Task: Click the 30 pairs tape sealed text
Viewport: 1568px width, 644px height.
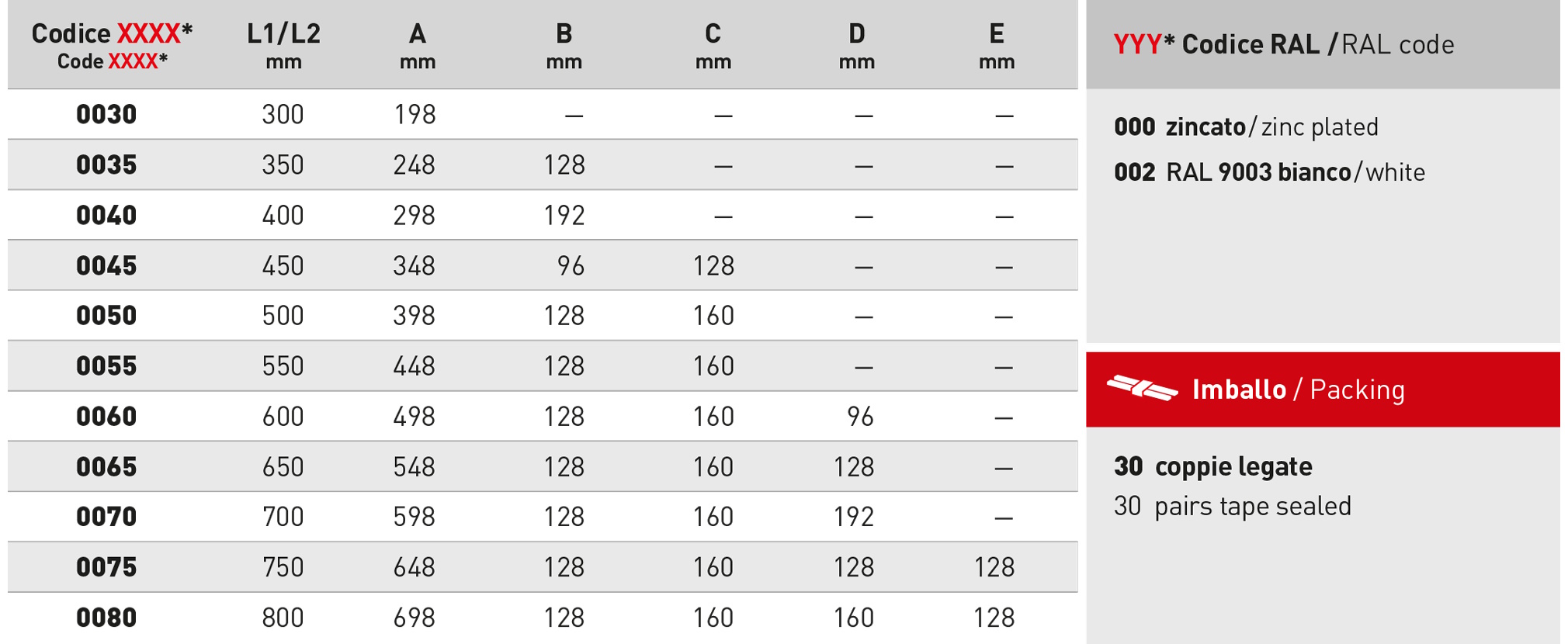Action: click(x=1233, y=507)
